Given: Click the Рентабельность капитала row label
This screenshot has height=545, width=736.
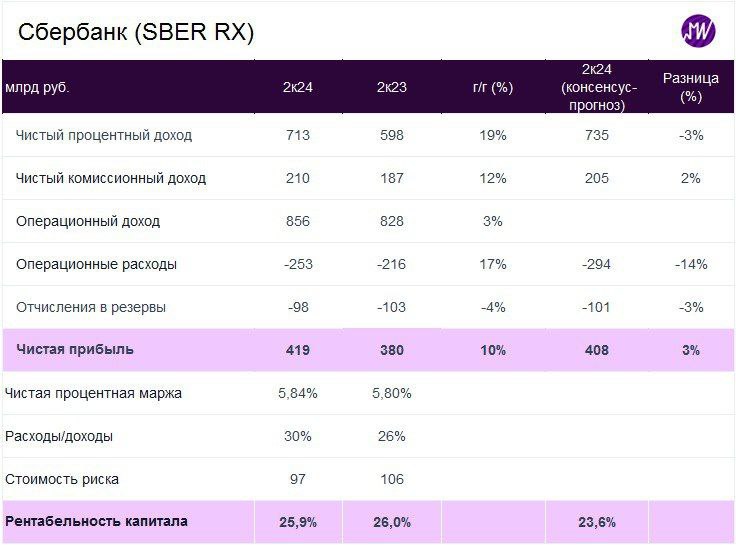Looking at the screenshot, I should tap(96, 521).
